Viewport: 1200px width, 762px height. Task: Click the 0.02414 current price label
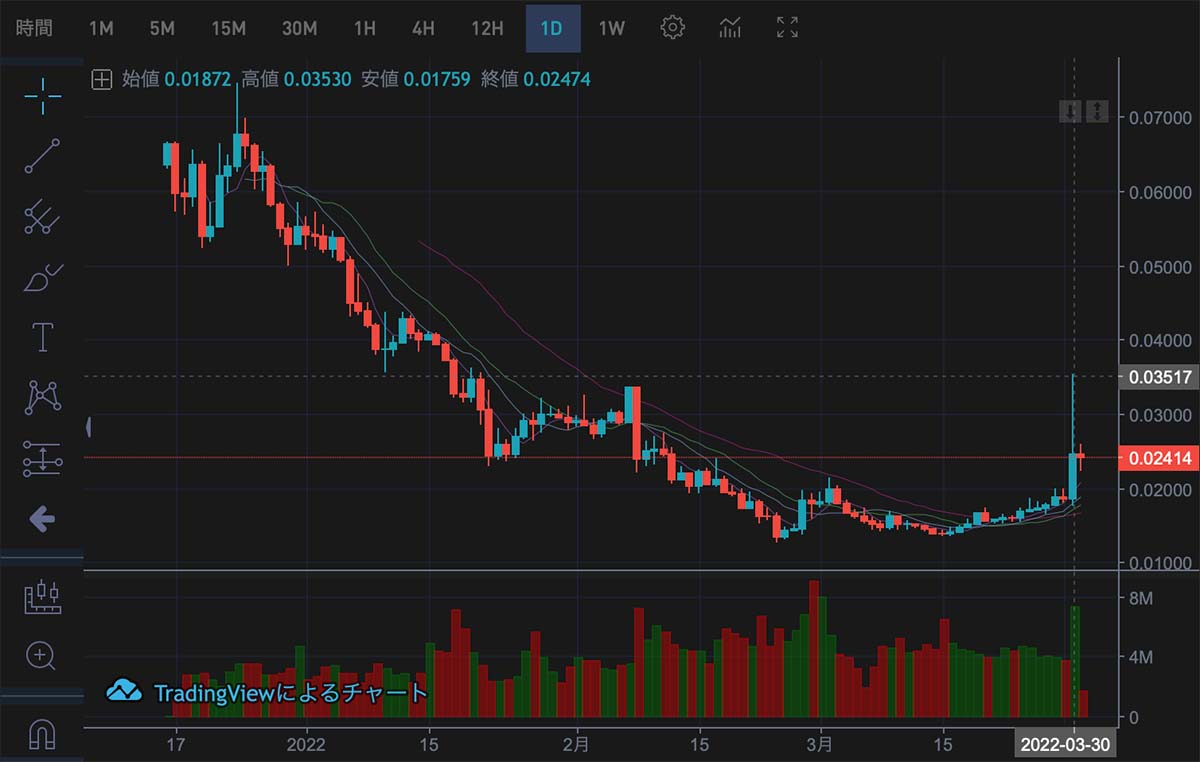click(x=1160, y=459)
